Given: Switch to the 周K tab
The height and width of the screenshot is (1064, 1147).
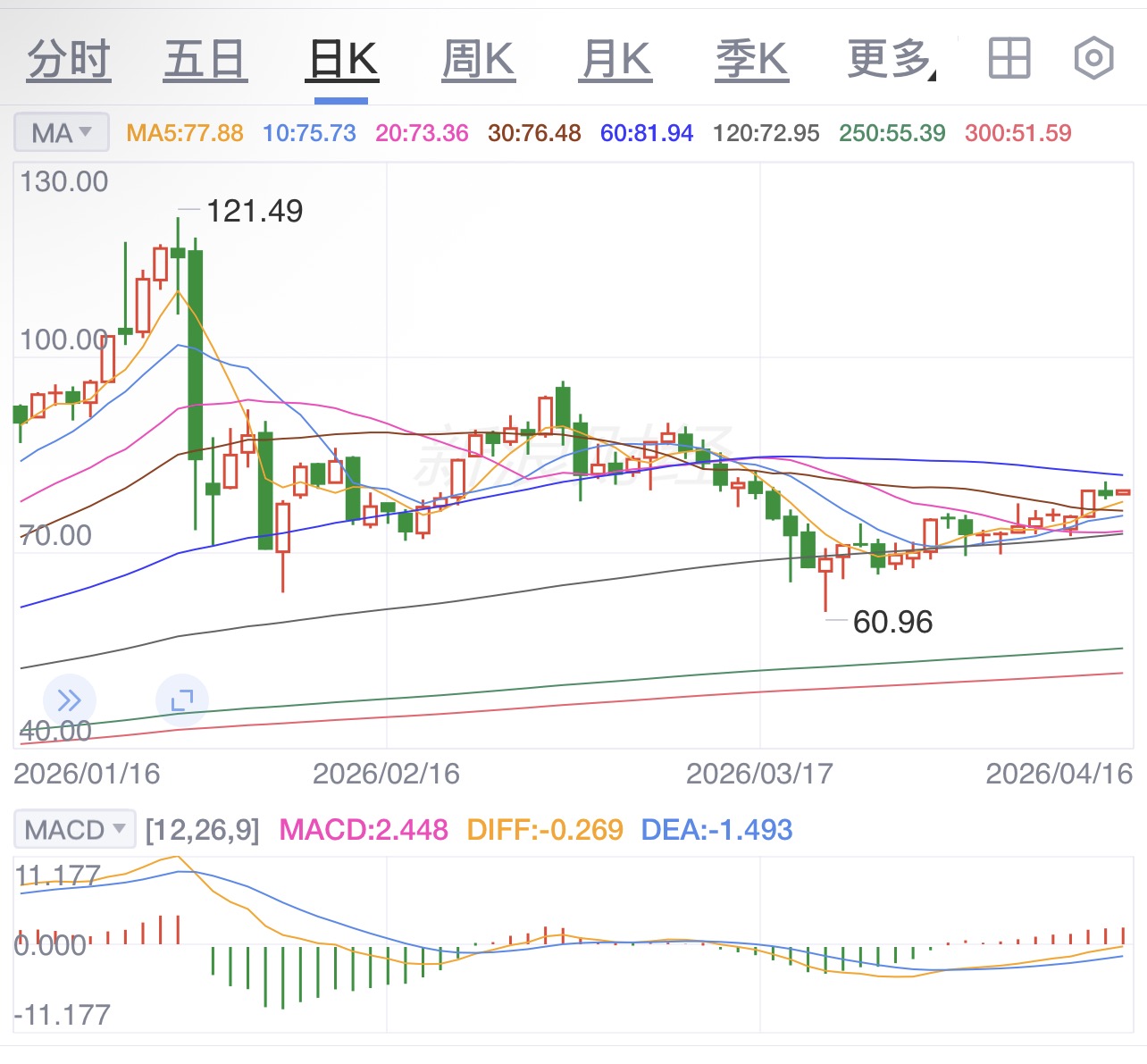Looking at the screenshot, I should (x=479, y=60).
